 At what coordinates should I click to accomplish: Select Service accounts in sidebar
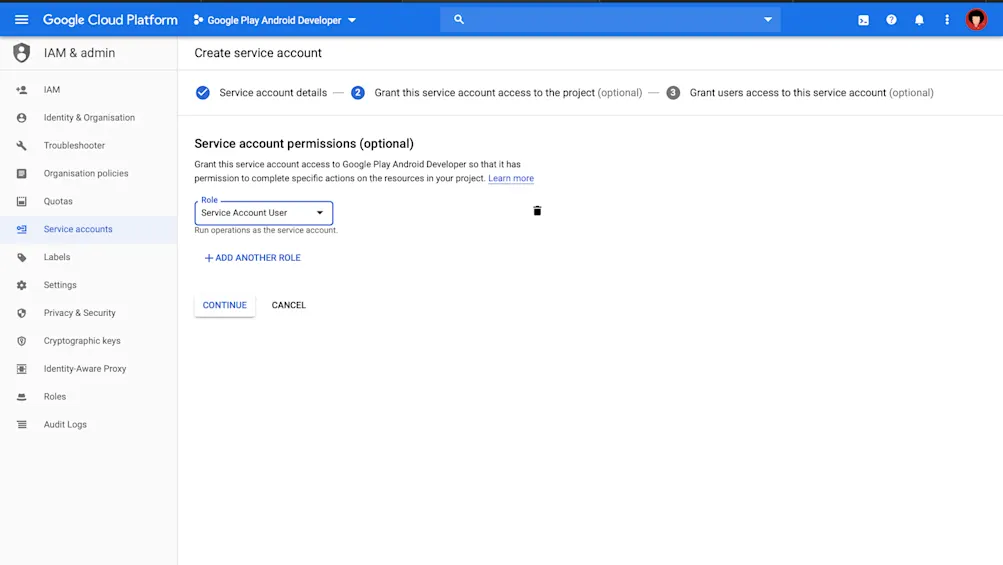88,229
